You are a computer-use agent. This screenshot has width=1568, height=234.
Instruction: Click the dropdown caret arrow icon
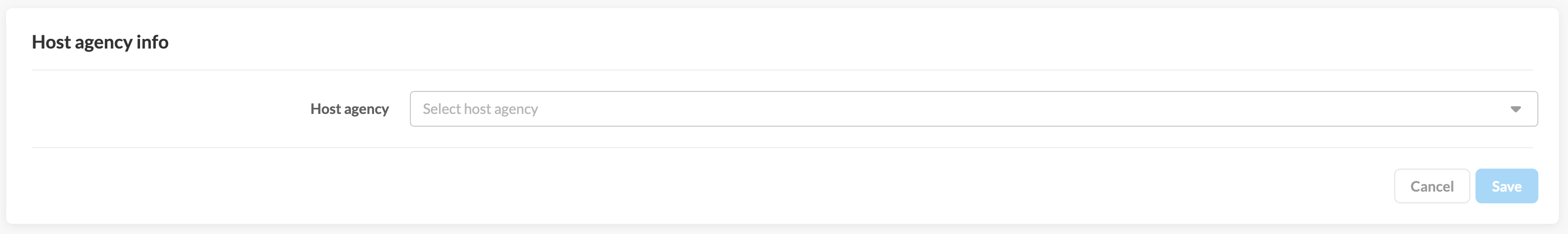pyautogui.click(x=1515, y=109)
